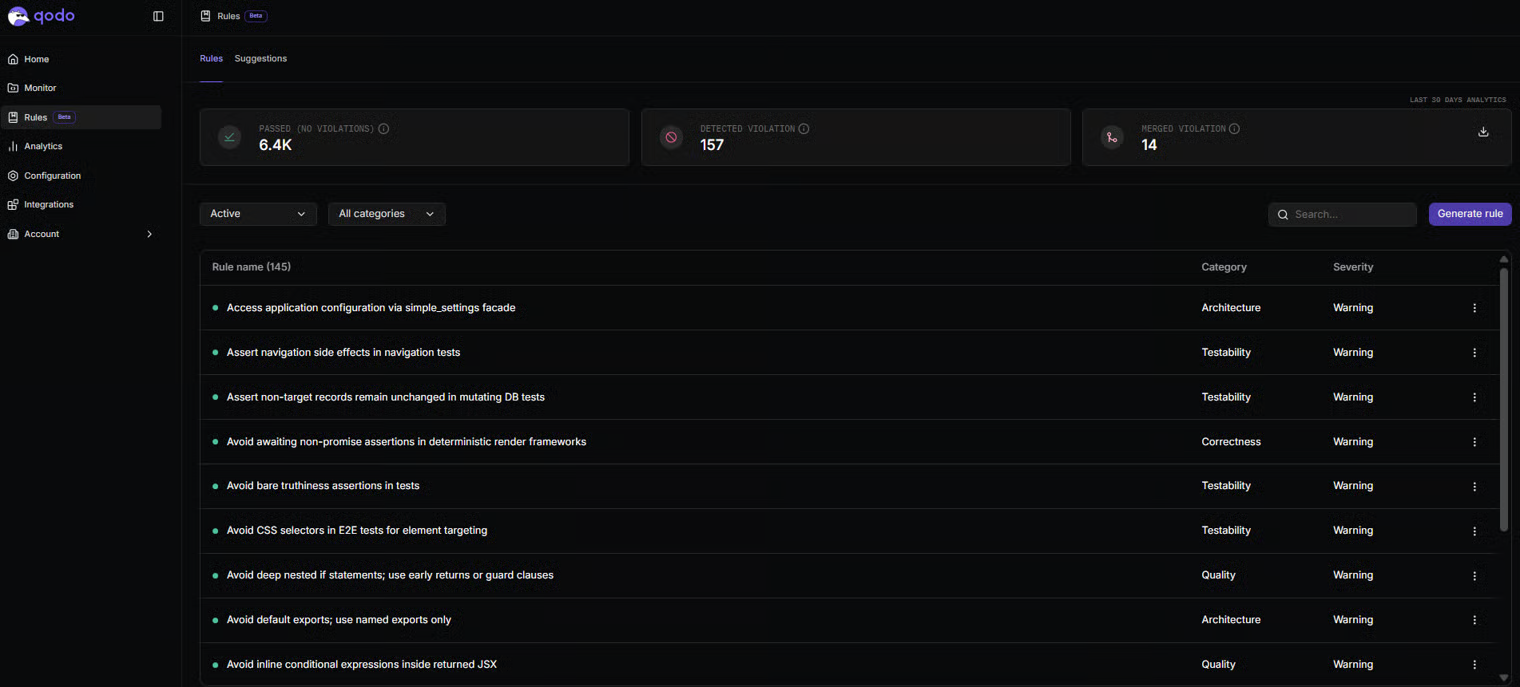Open kebab menu for bare truthiness assertions rule
The height and width of the screenshot is (687, 1520).
click(1474, 486)
